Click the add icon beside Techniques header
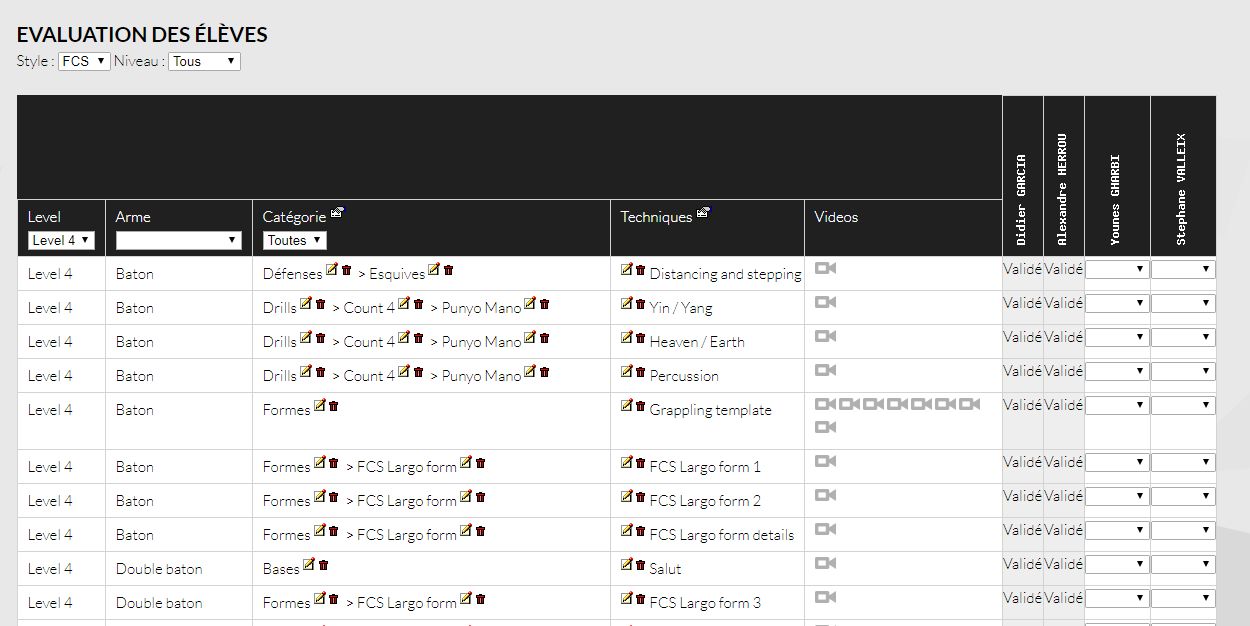This screenshot has width=1250, height=626. coord(703,212)
